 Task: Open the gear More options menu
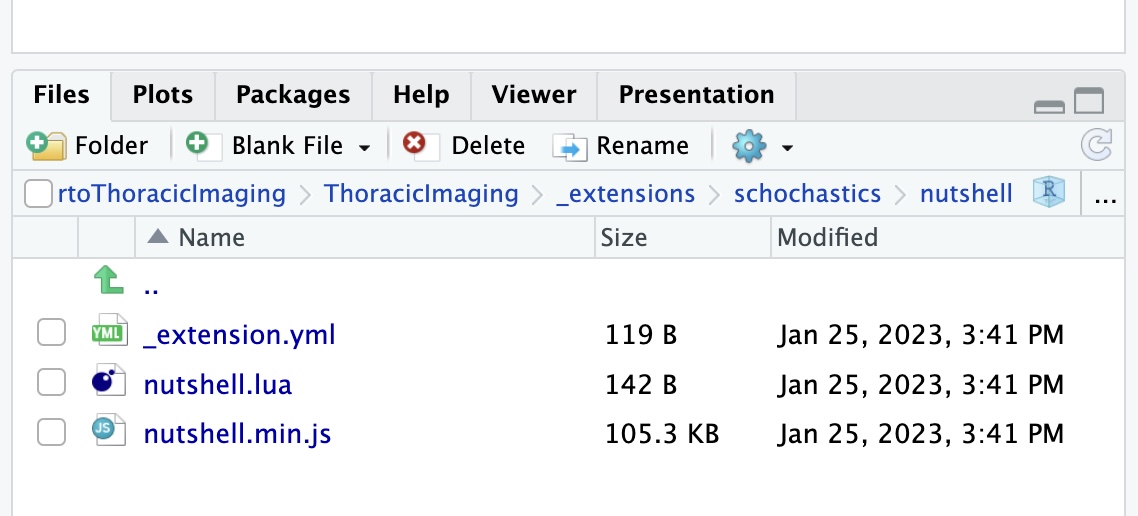[749, 147]
